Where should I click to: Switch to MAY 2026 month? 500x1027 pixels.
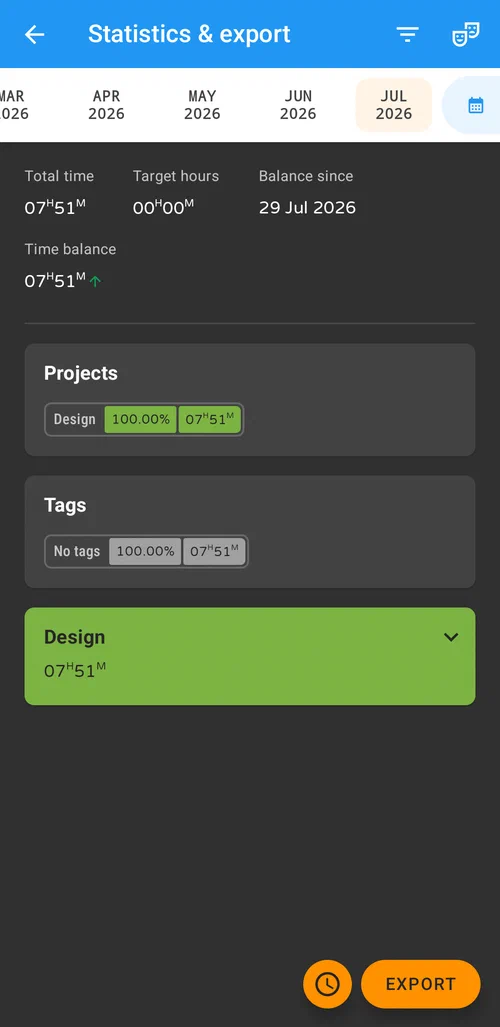coord(202,105)
